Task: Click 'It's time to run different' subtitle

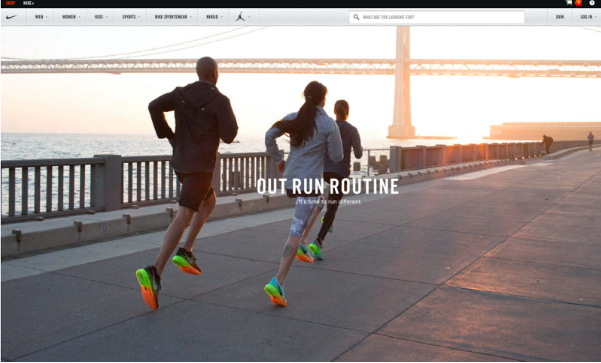Action: click(329, 202)
